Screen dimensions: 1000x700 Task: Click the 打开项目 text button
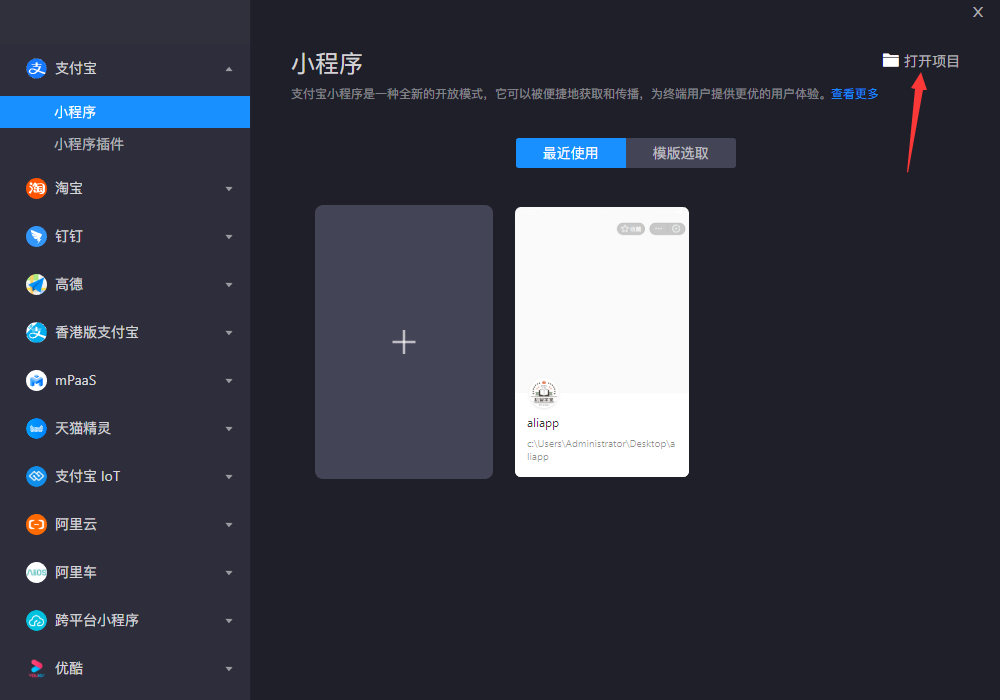(931, 61)
